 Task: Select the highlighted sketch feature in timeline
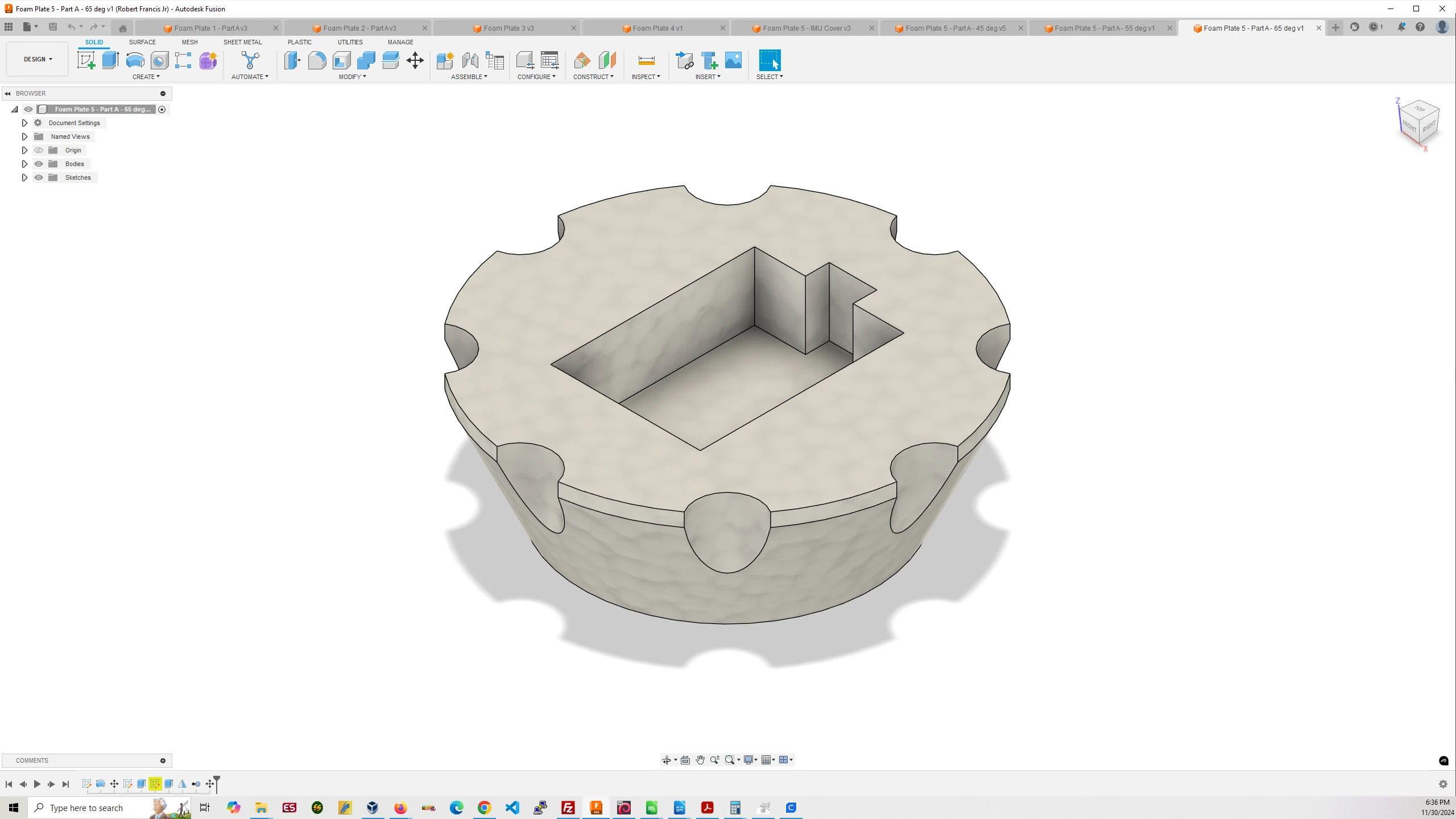tap(155, 784)
